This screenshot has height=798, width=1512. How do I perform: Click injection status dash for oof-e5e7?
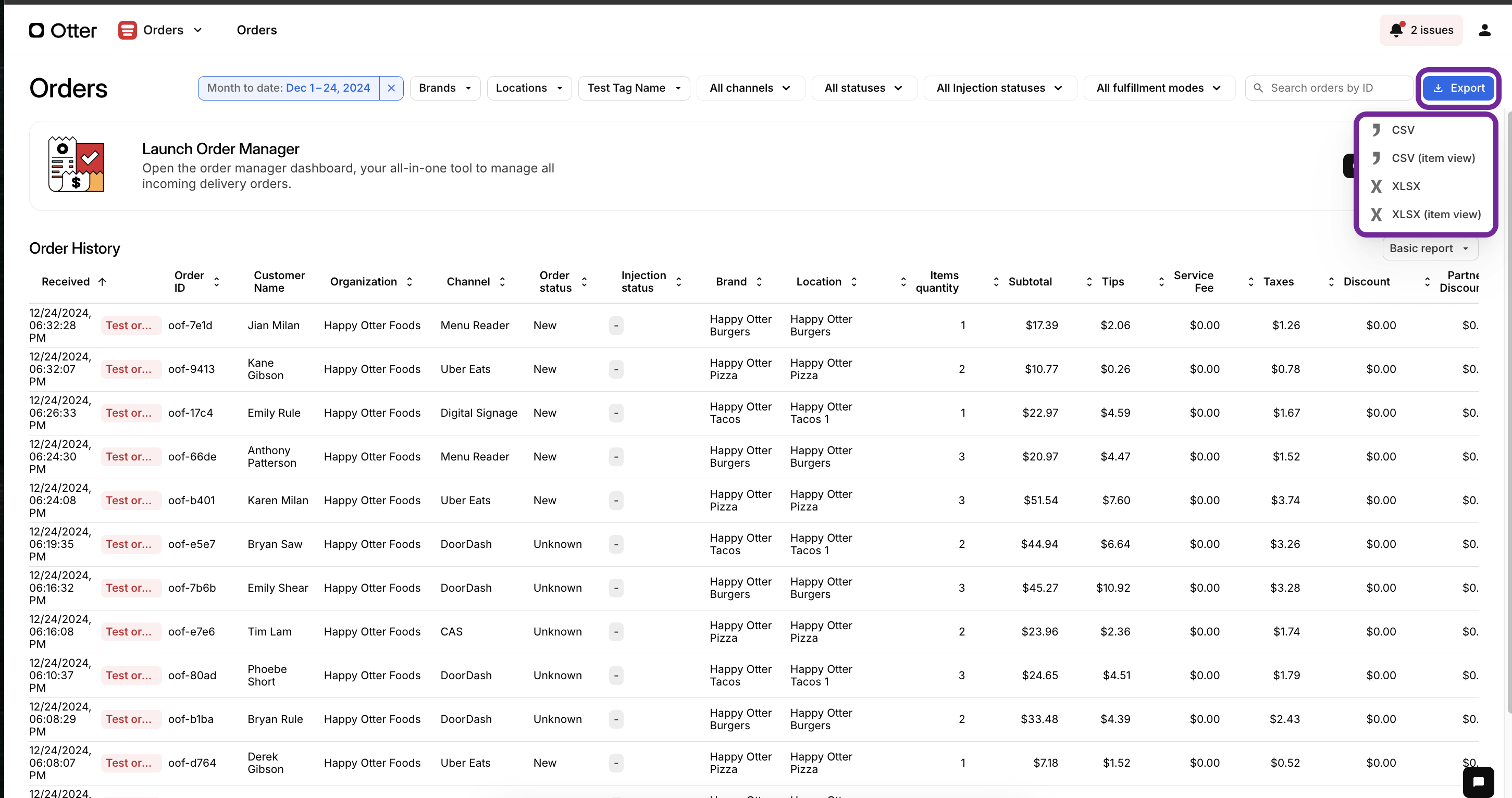(616, 544)
